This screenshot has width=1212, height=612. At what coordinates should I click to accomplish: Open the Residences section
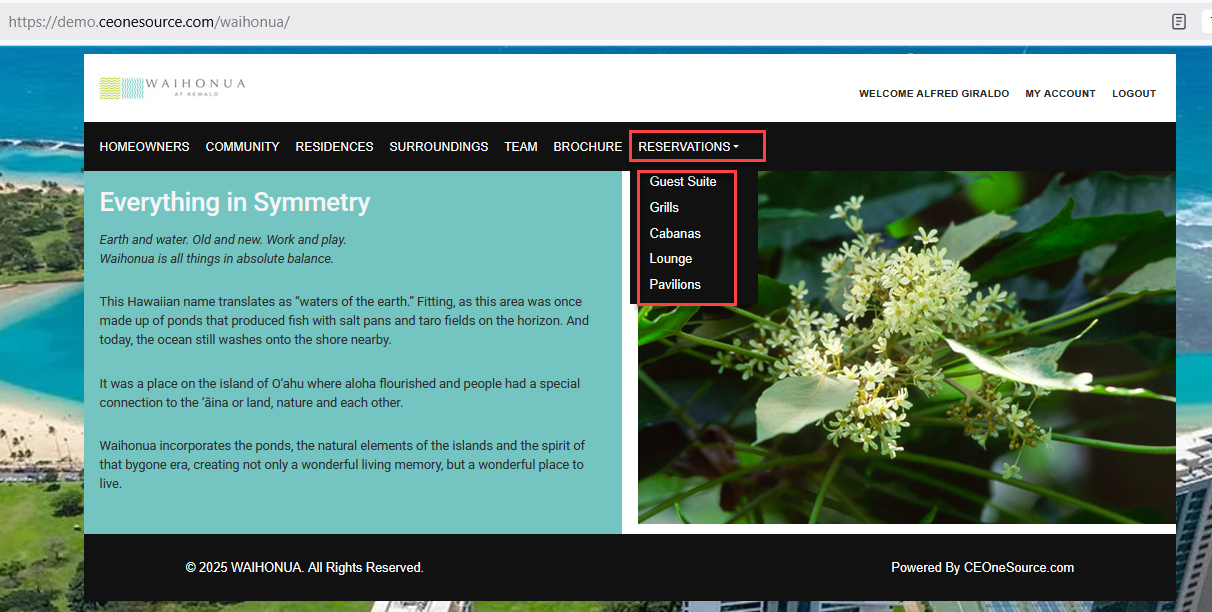pyautogui.click(x=334, y=147)
